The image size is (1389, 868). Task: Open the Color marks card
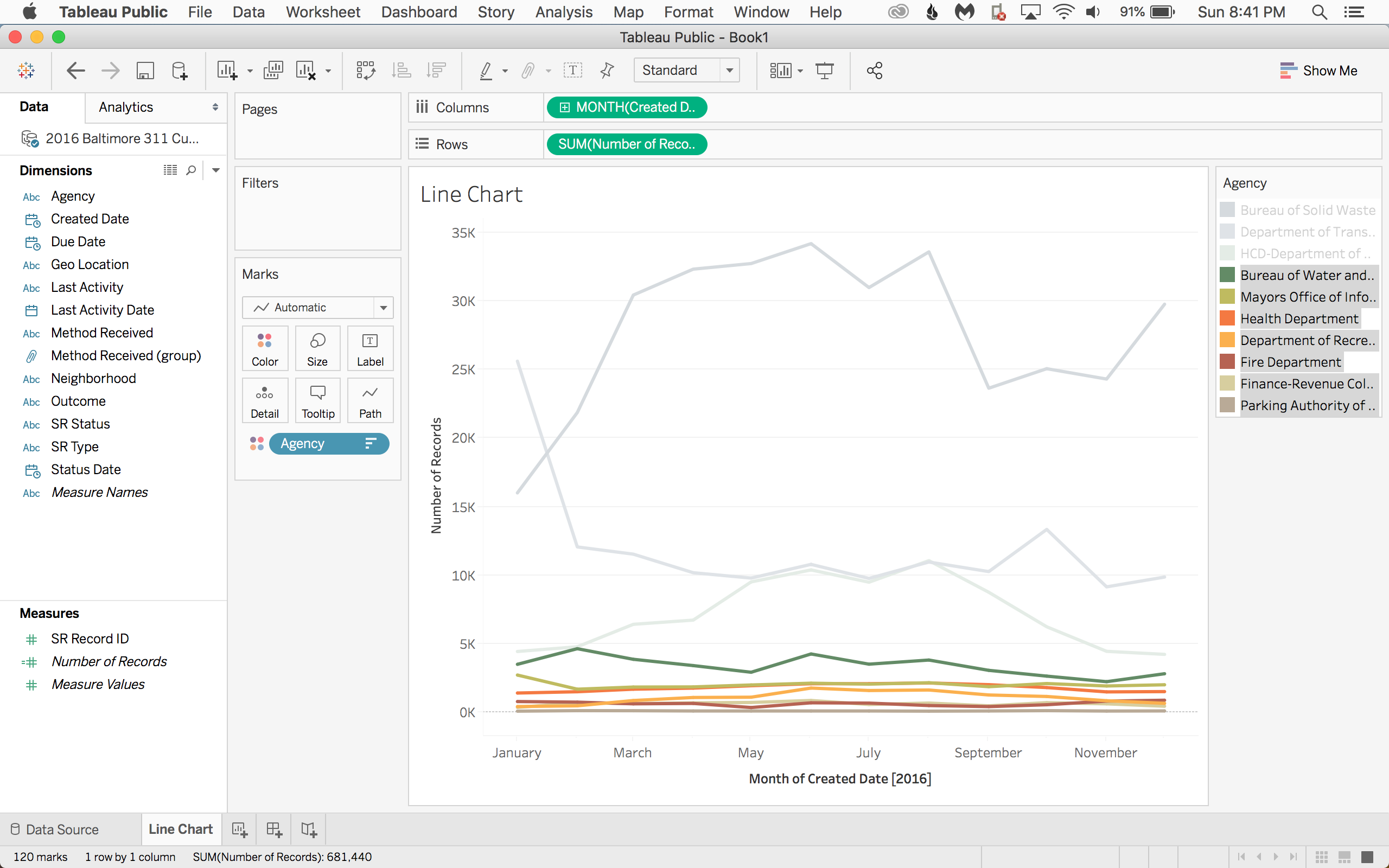coord(265,348)
